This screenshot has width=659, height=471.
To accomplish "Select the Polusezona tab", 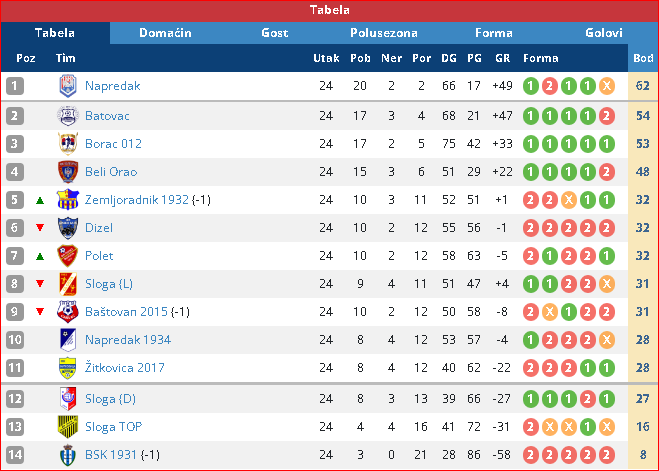I will (x=384, y=33).
